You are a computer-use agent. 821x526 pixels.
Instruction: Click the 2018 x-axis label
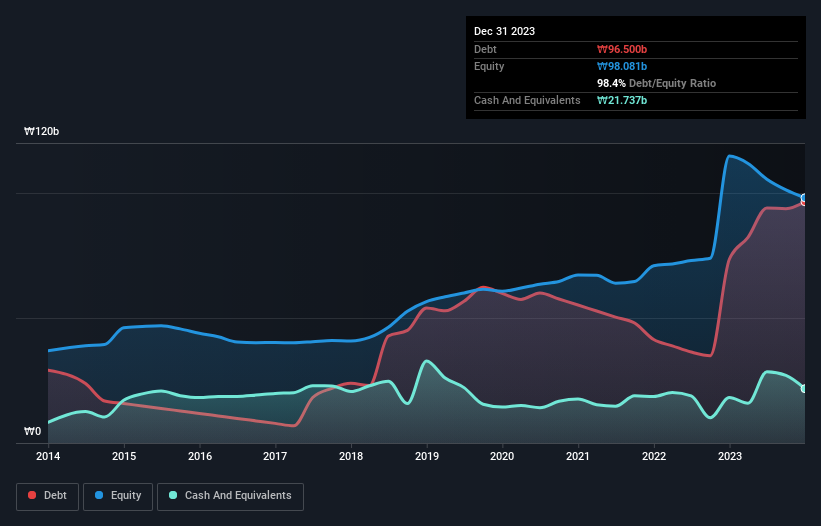point(351,456)
